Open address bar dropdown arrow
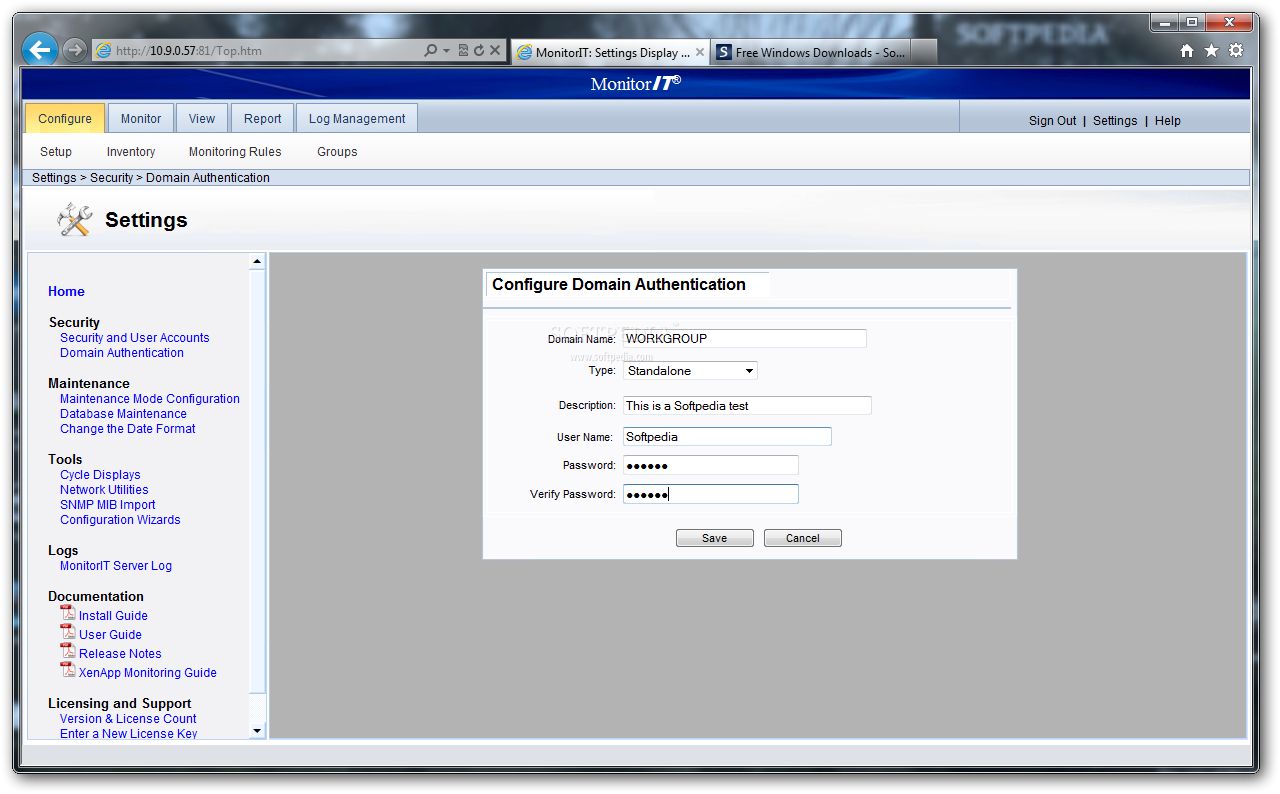Screen dimensions: 1280x794 tap(446, 50)
